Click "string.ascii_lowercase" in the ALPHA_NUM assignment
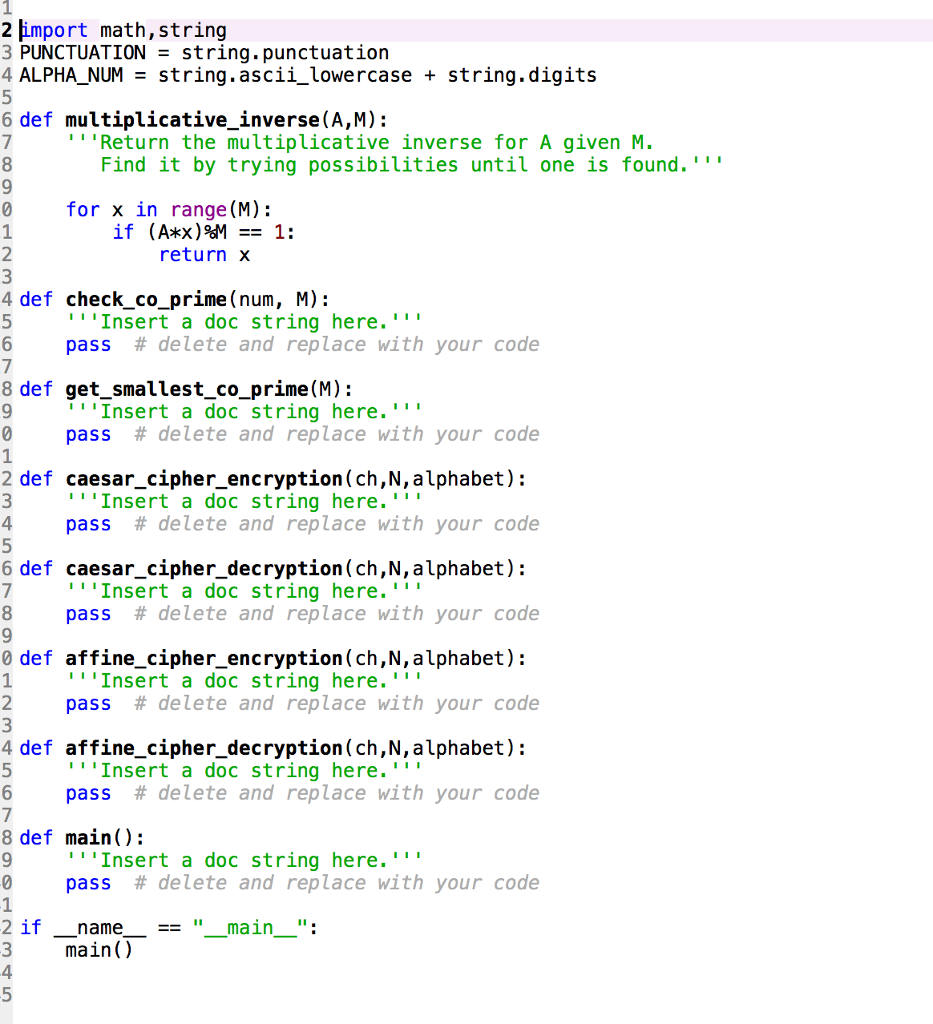 [x=285, y=75]
